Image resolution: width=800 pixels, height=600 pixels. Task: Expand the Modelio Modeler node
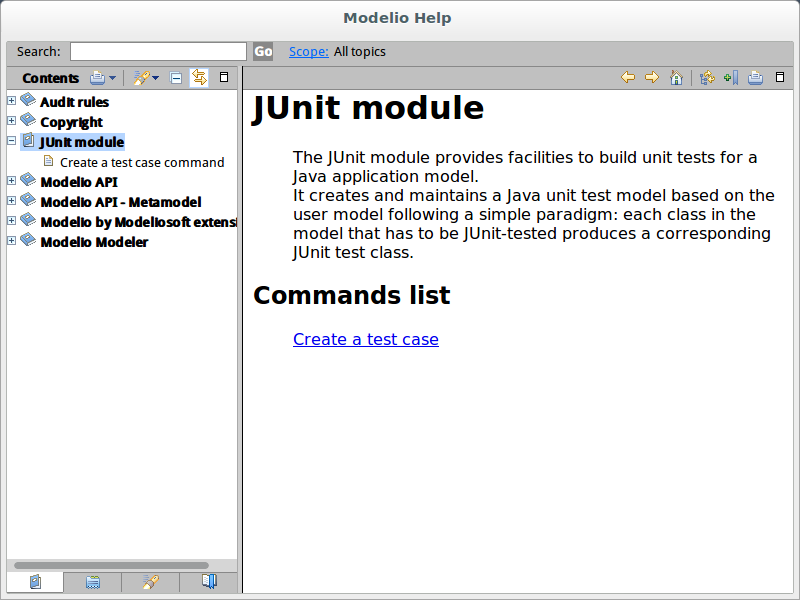[11, 240]
